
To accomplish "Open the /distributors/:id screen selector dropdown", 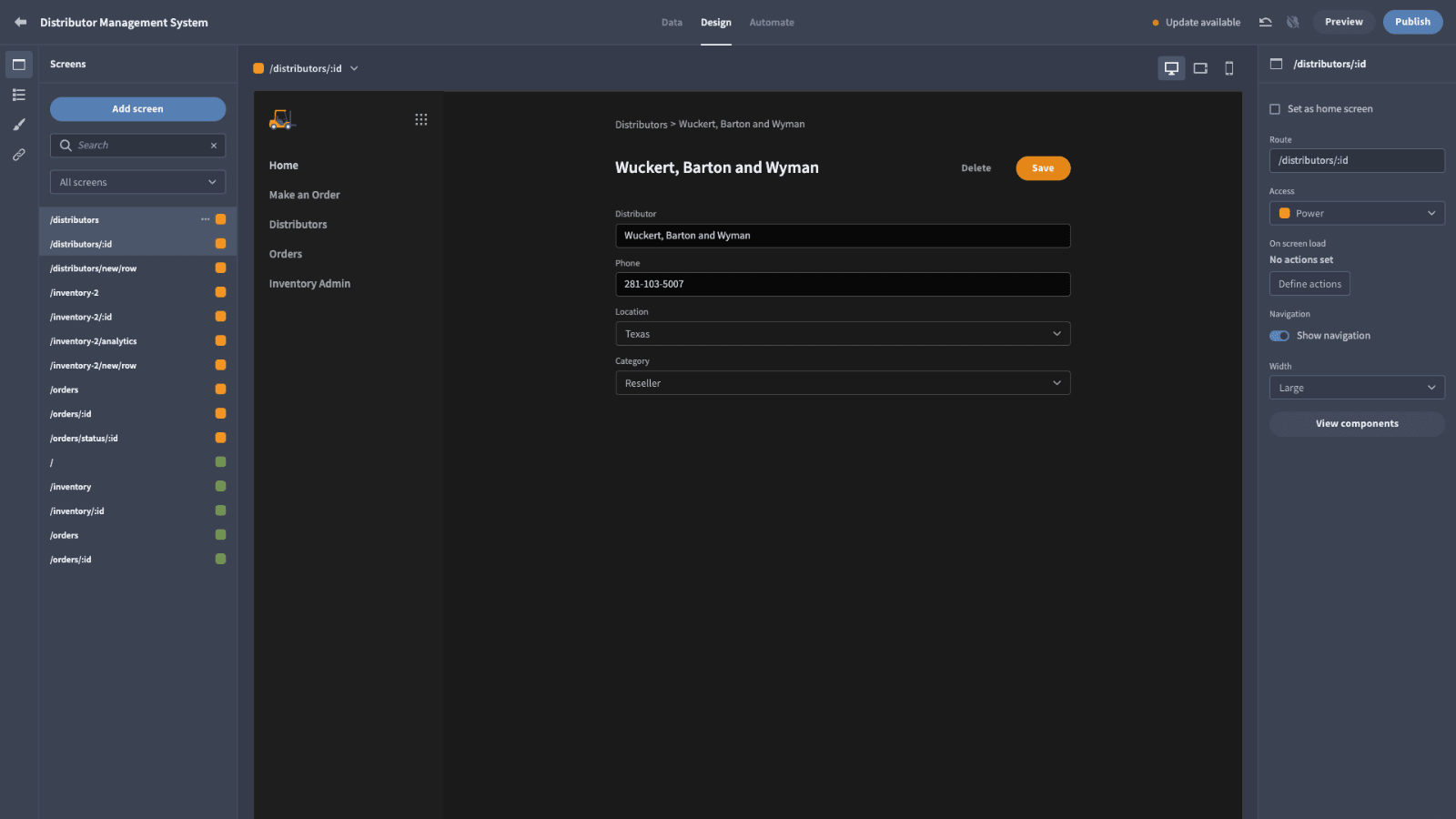I will pyautogui.click(x=306, y=68).
